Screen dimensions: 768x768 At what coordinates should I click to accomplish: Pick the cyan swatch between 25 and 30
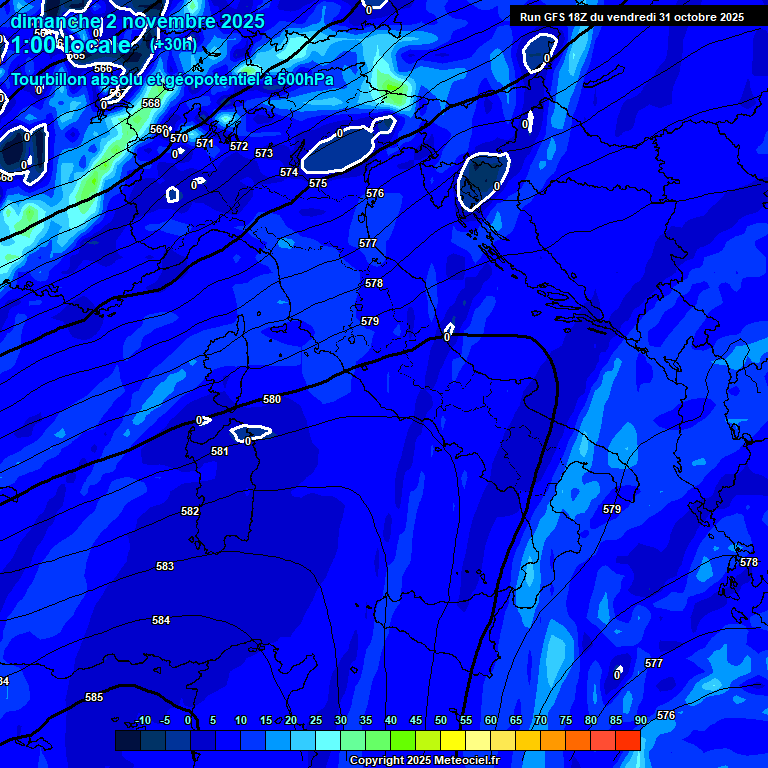pos(328,740)
